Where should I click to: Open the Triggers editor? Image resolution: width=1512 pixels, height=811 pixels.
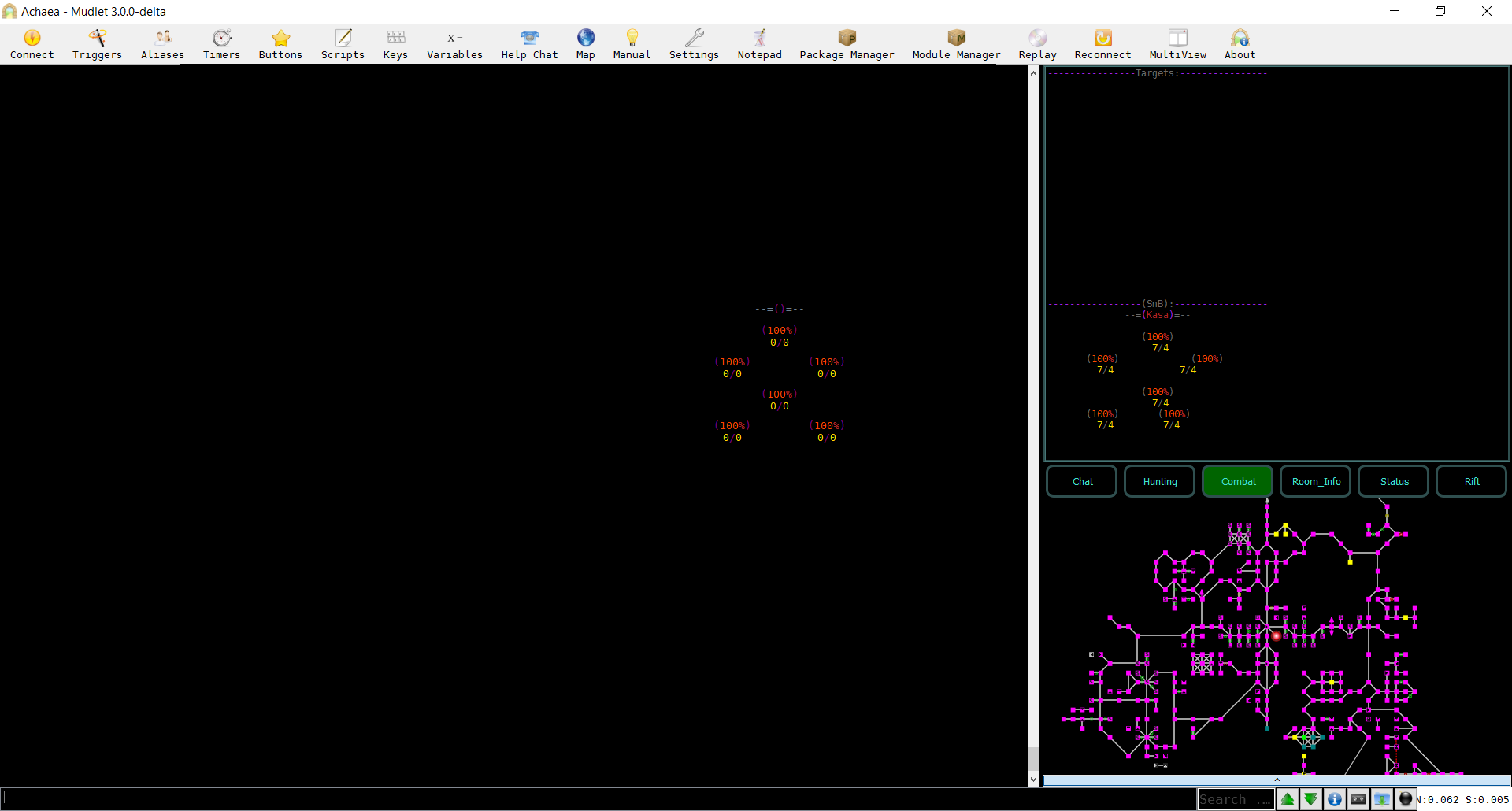pos(97,44)
